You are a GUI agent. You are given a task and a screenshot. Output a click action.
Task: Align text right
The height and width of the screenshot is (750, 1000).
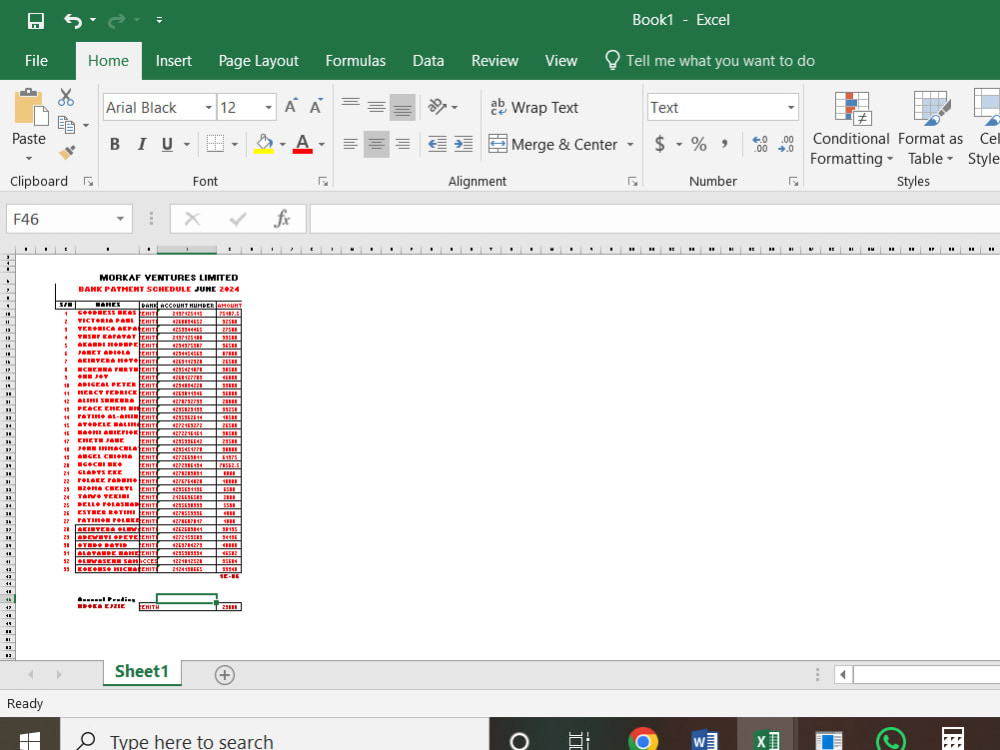[x=402, y=144]
